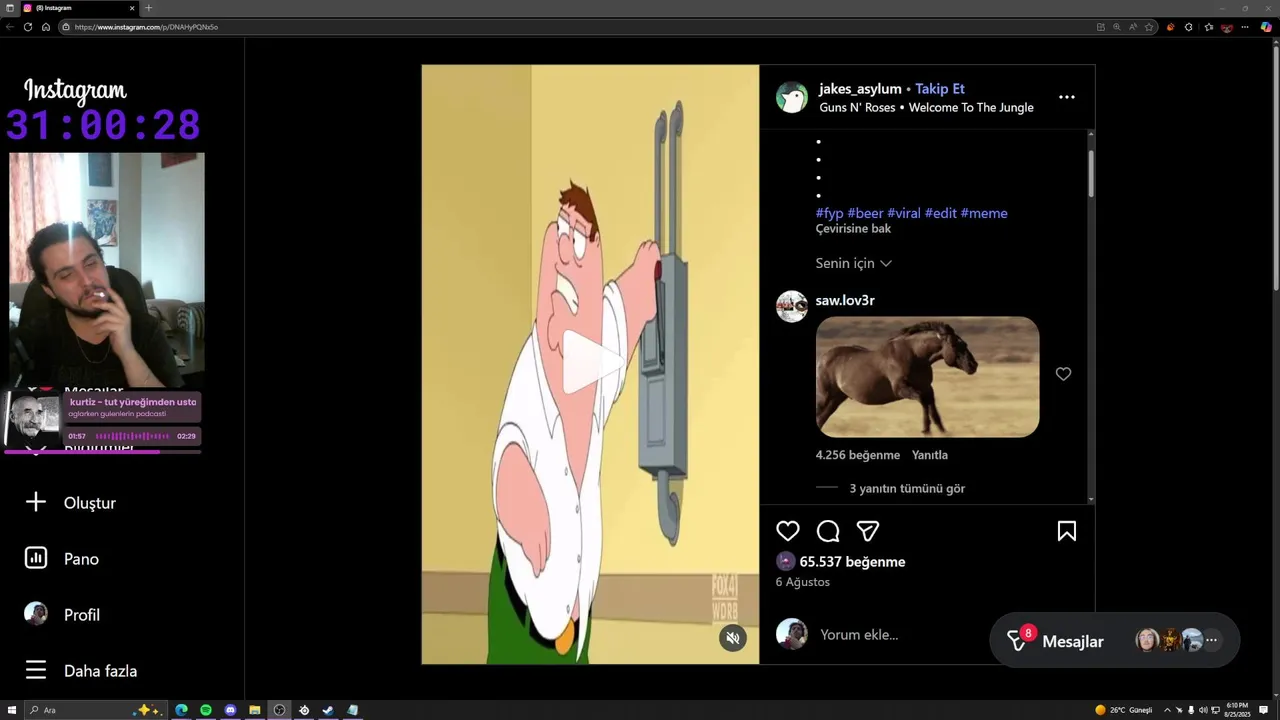The height and width of the screenshot is (720, 1280).
Task: Show hidden tray icons chevron
Action: click(1166, 710)
